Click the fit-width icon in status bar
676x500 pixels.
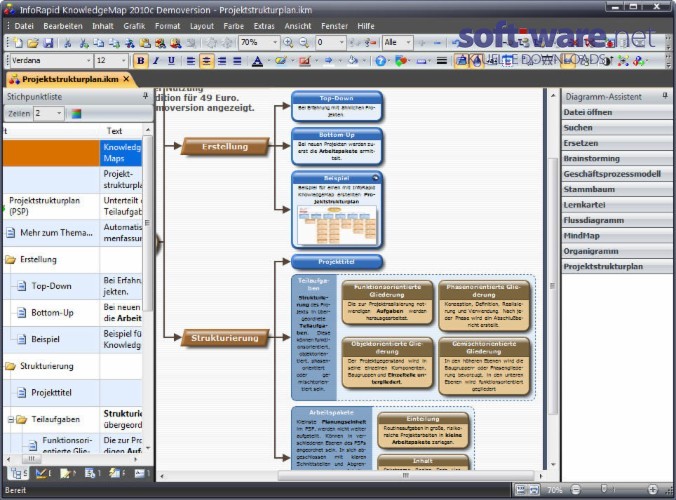pyautogui.click(x=534, y=490)
